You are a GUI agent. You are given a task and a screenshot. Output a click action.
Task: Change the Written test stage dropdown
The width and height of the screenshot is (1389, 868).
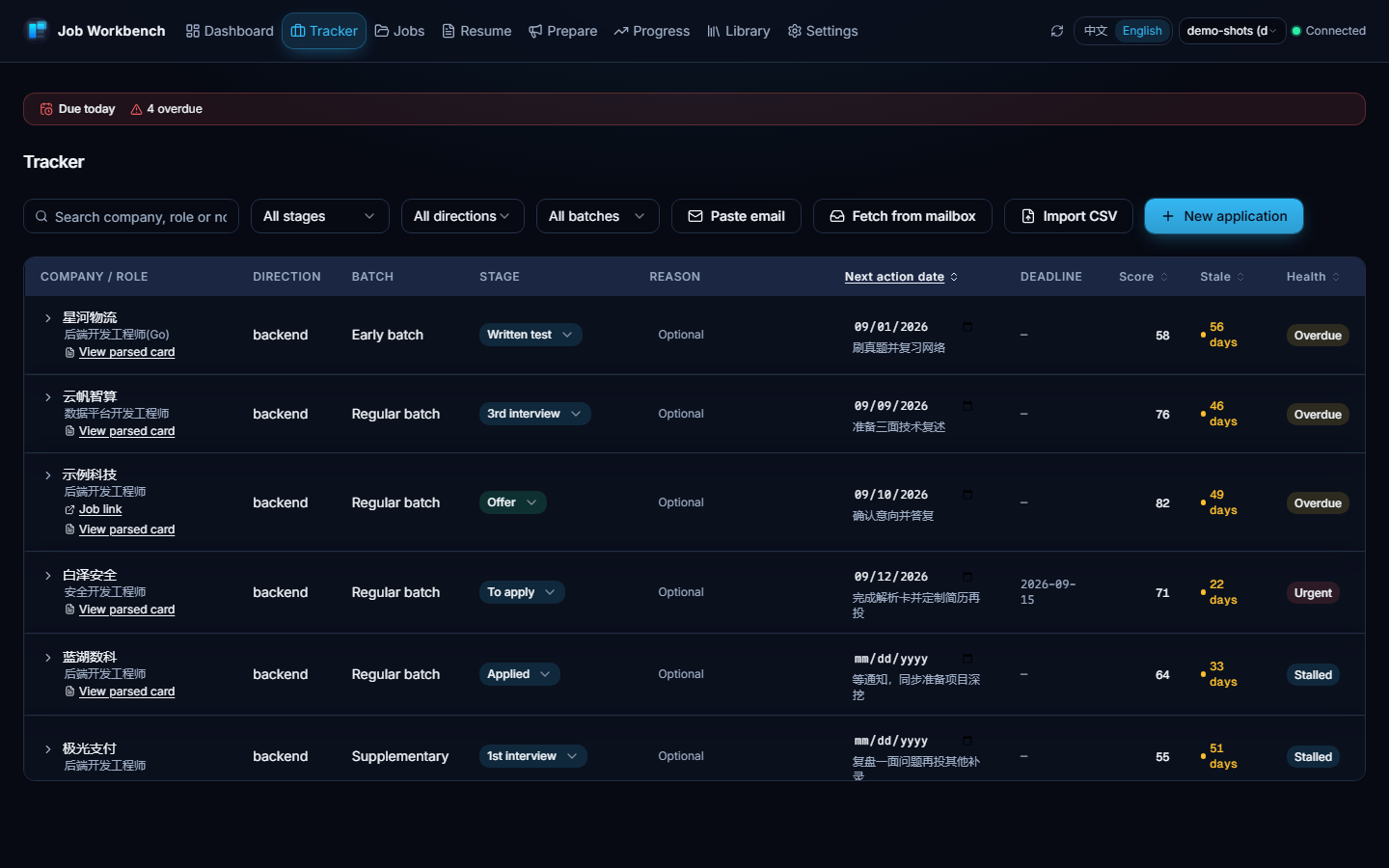pyautogui.click(x=531, y=335)
